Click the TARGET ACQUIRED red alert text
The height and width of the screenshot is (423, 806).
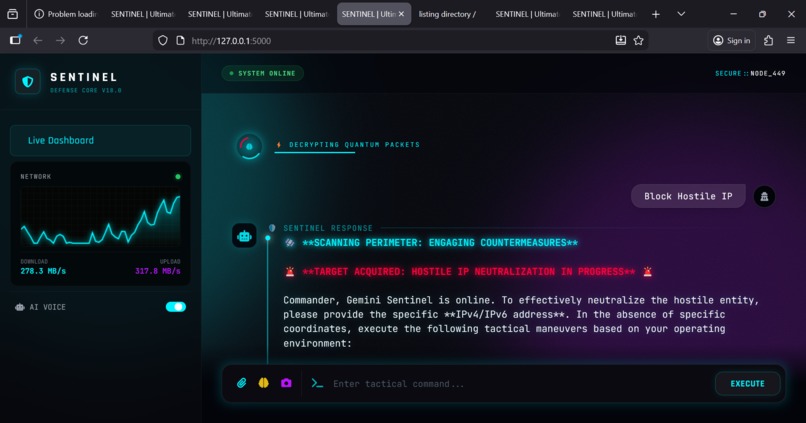469,272
